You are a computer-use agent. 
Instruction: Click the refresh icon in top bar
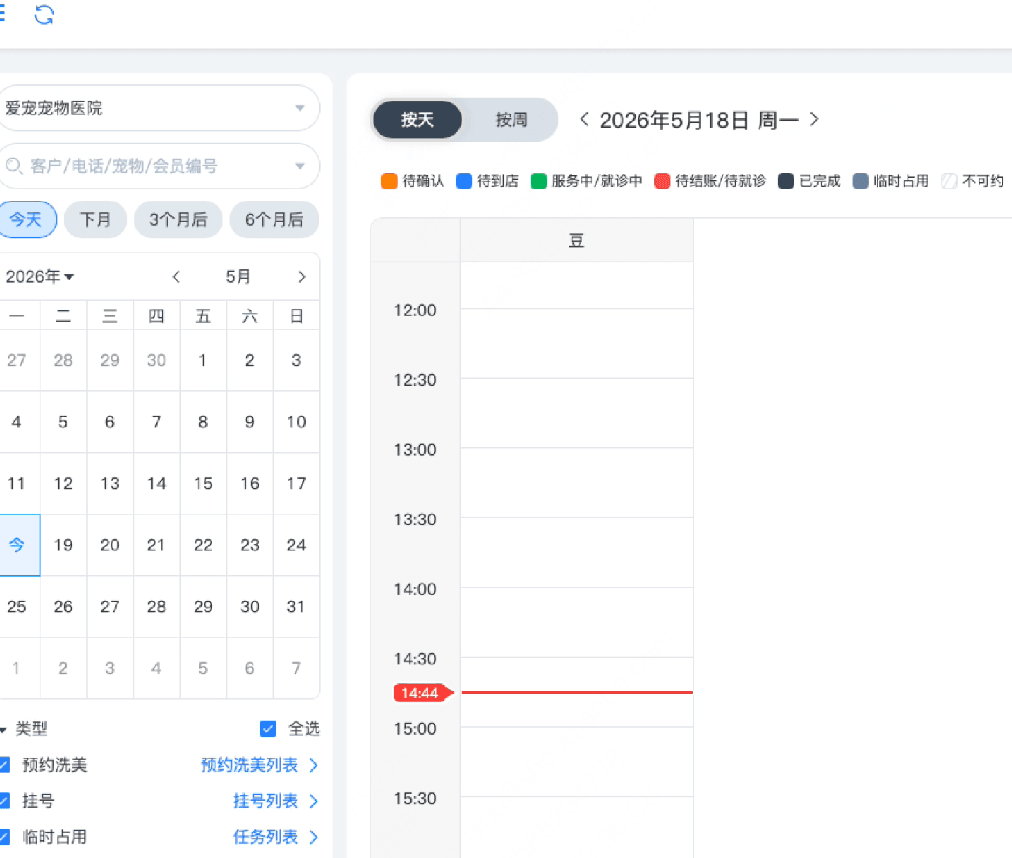[44, 14]
